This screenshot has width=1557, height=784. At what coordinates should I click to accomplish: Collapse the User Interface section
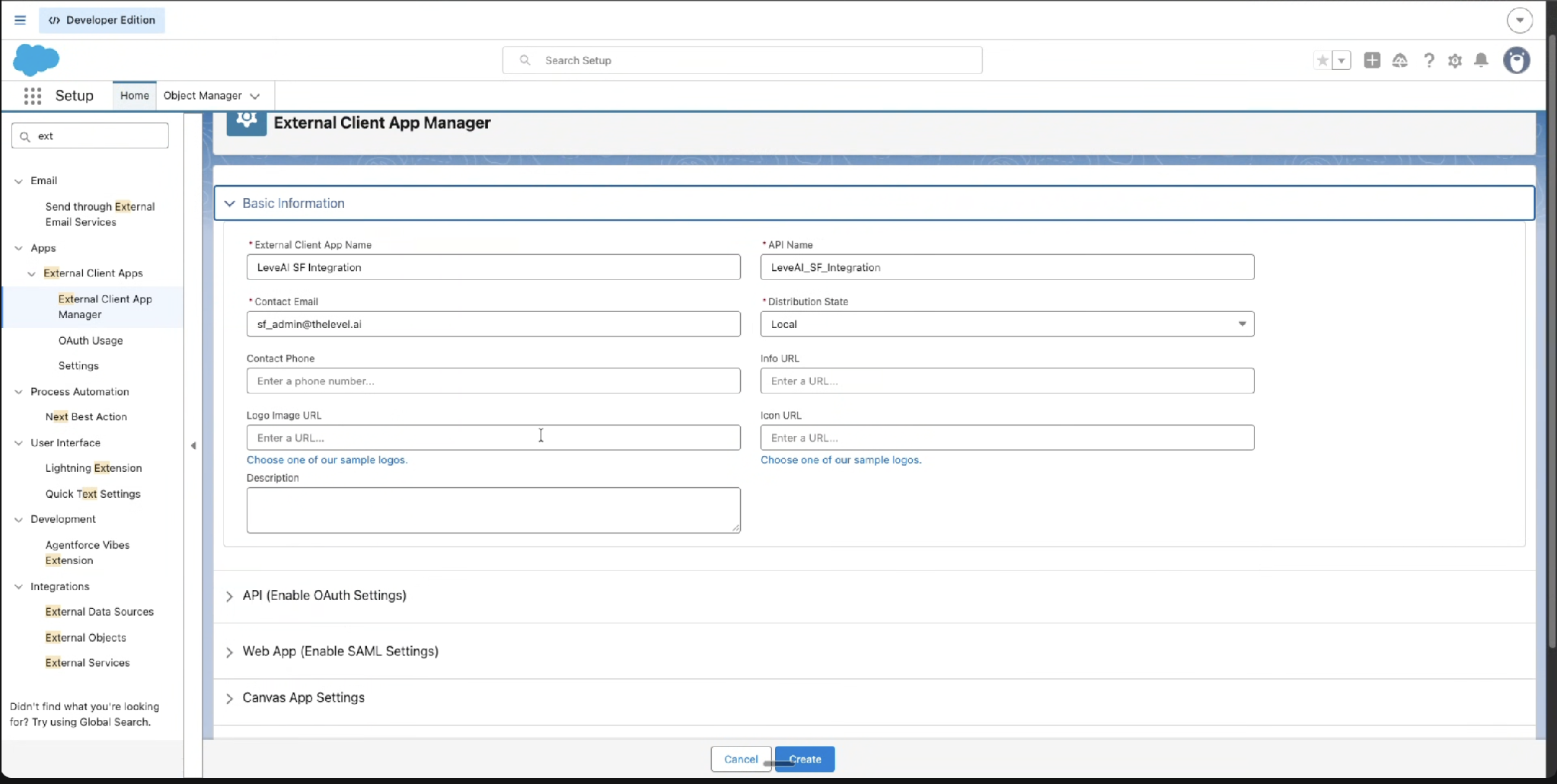point(19,443)
